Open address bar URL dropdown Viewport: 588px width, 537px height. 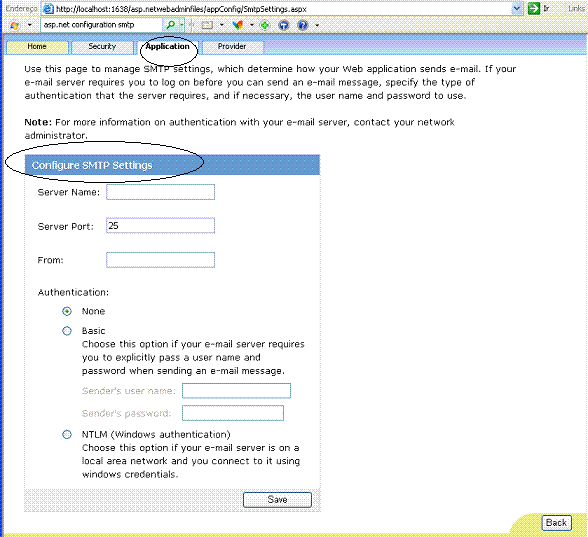click(x=517, y=8)
